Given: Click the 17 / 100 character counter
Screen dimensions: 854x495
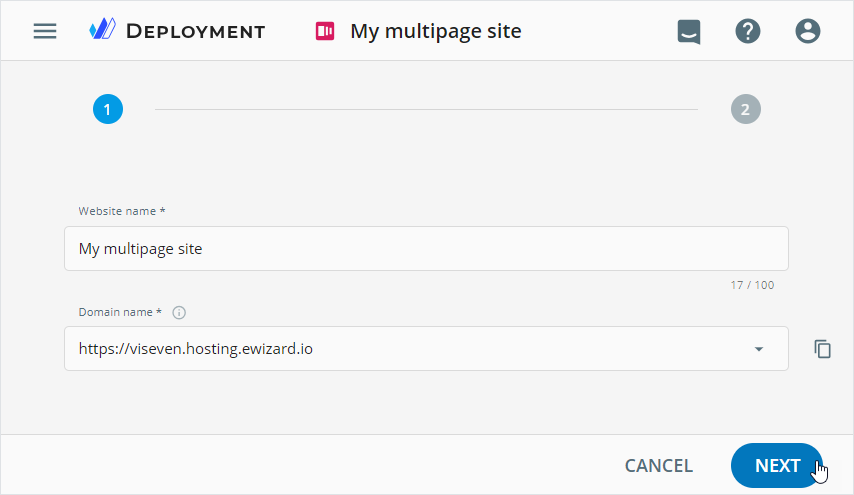Looking at the screenshot, I should click(x=752, y=285).
